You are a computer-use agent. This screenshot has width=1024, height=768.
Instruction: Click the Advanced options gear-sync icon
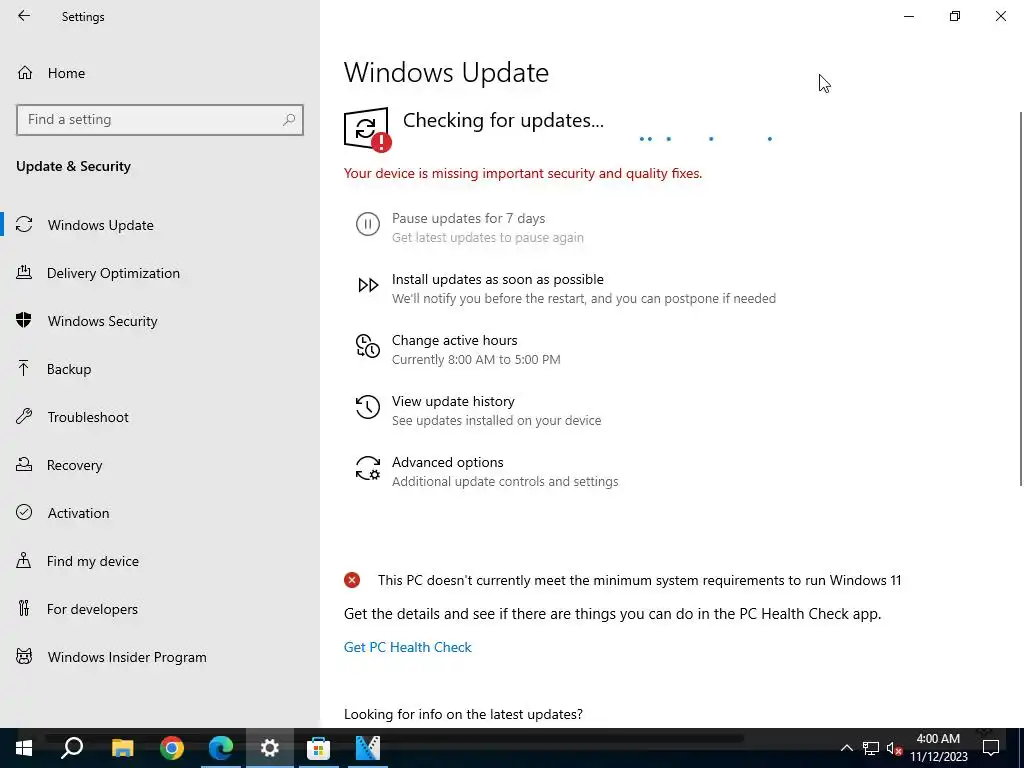point(368,468)
